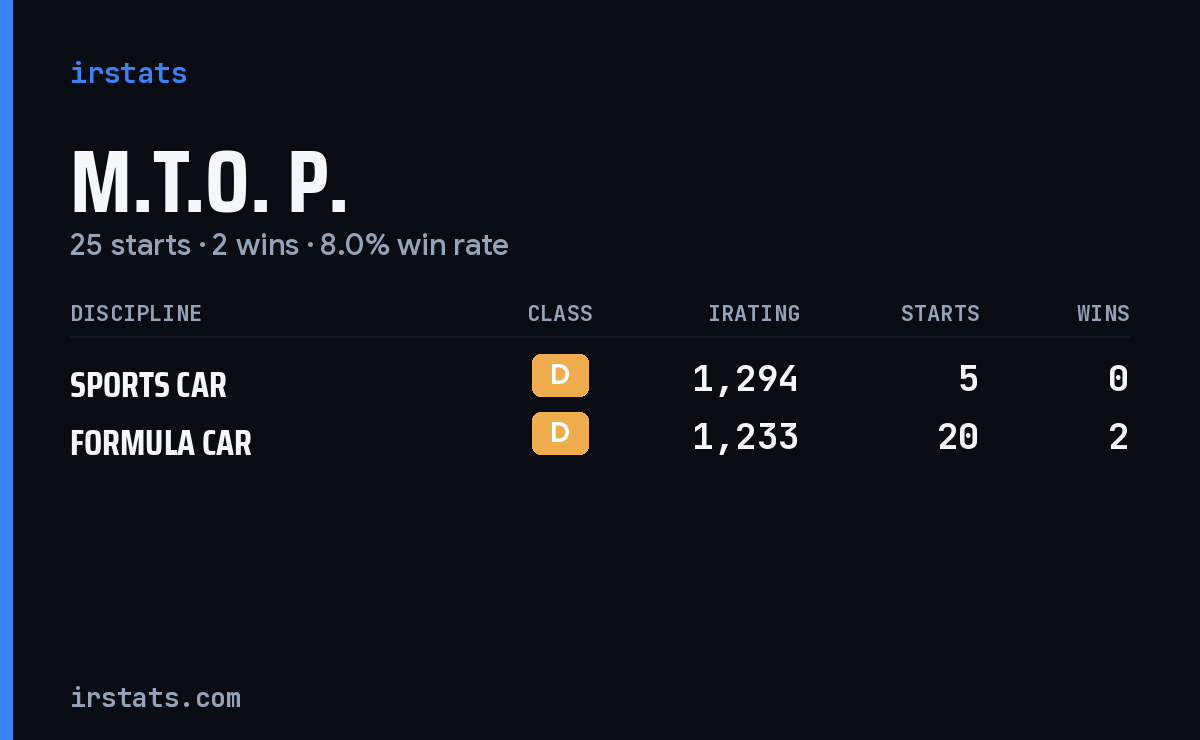The height and width of the screenshot is (740, 1200).
Task: Click the blue accent bar on left edge
Action: 6,370
